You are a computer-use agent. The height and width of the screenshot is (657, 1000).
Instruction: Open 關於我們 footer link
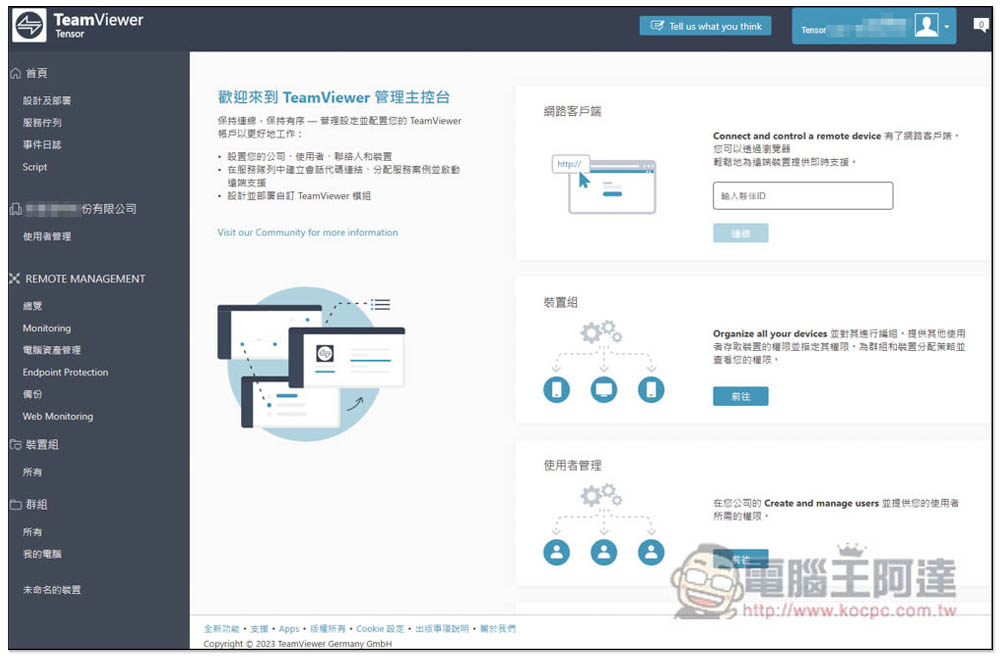pos(498,629)
